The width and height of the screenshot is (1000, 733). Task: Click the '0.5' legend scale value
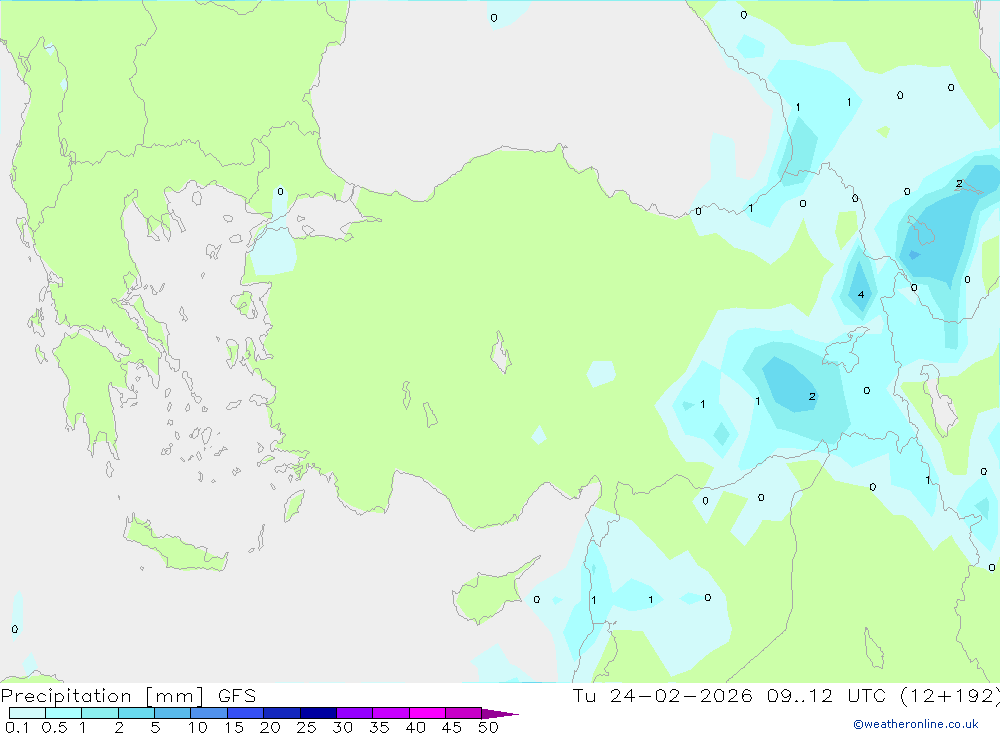[54, 727]
